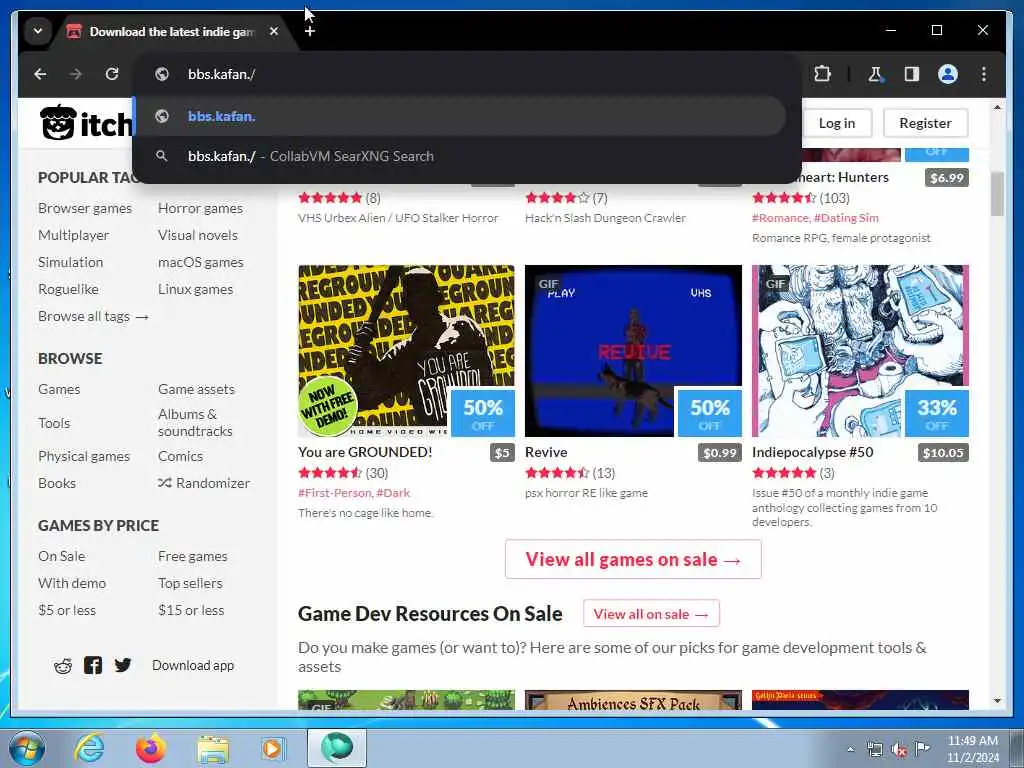Open the With demo link

tap(72, 583)
